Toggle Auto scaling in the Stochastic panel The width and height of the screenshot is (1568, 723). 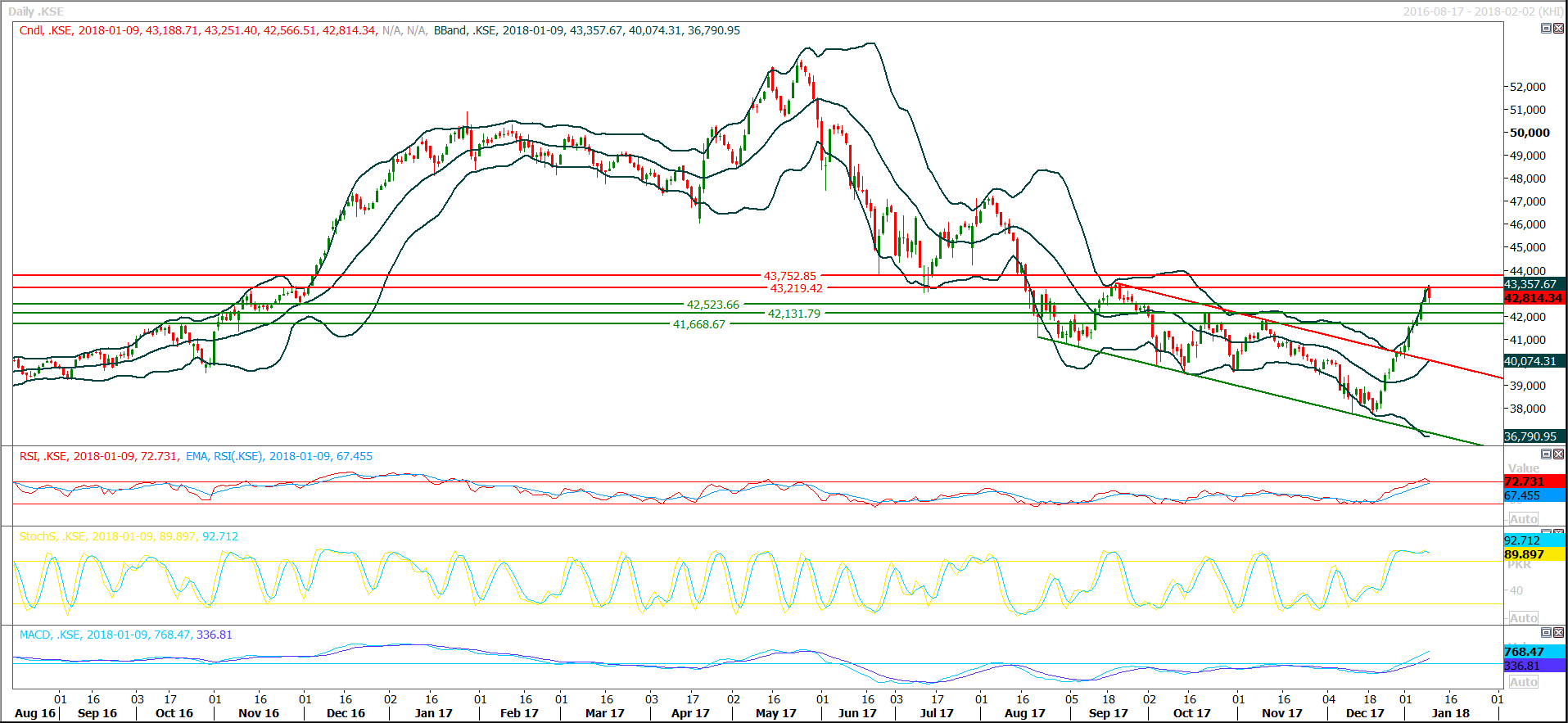click(x=1523, y=618)
